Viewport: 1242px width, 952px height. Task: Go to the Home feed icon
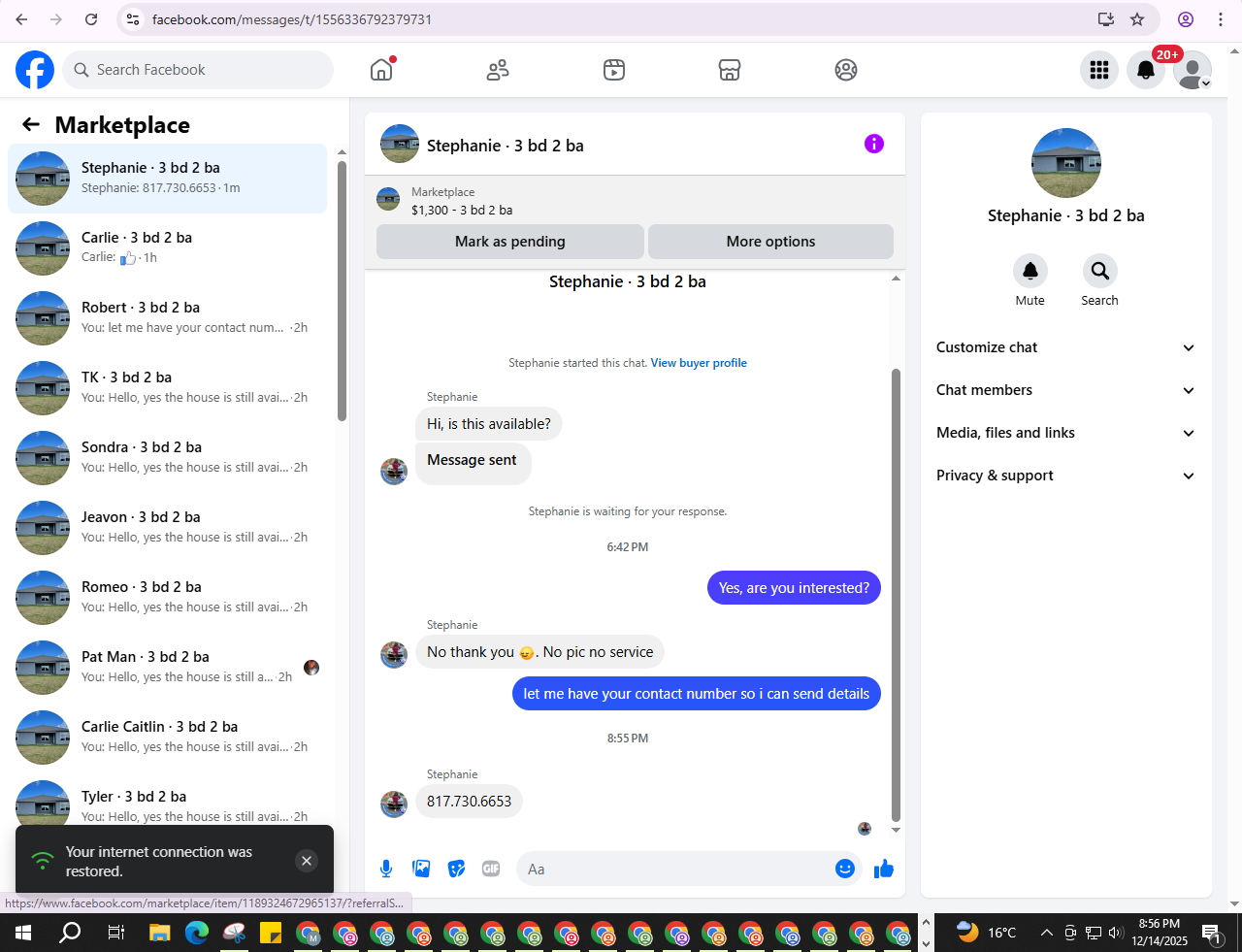(x=381, y=70)
